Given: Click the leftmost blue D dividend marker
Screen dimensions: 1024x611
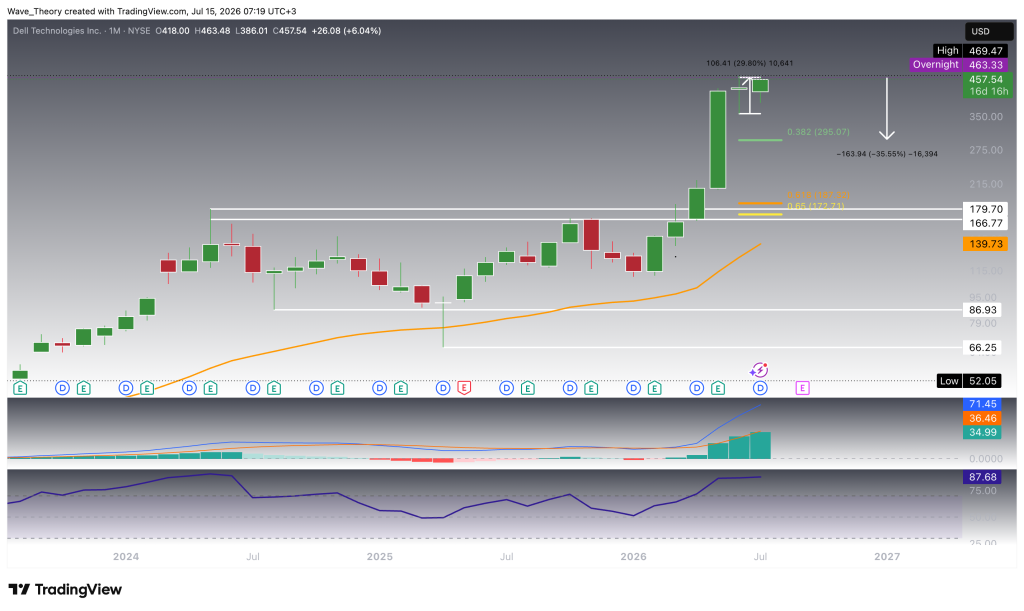Looking at the screenshot, I should point(62,388).
